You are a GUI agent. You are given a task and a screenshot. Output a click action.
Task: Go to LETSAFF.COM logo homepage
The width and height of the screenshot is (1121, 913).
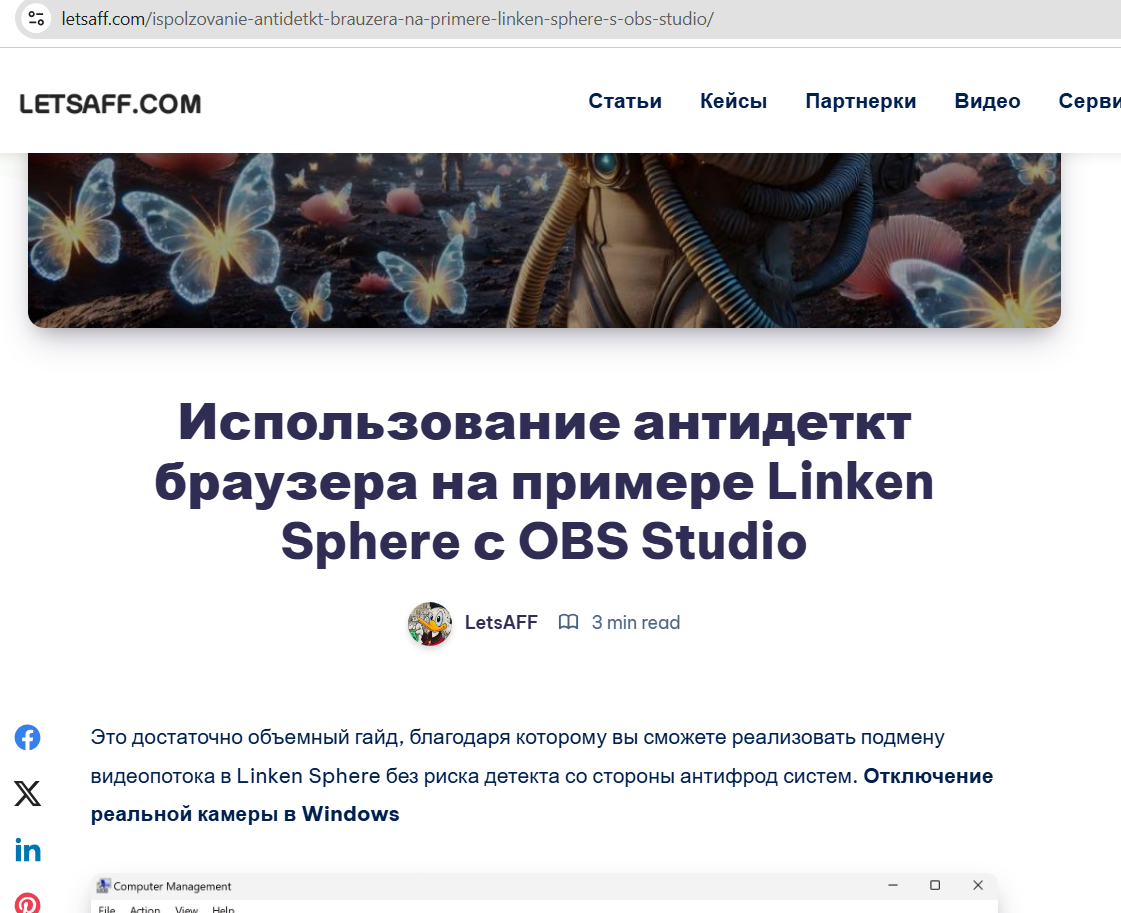coord(110,104)
